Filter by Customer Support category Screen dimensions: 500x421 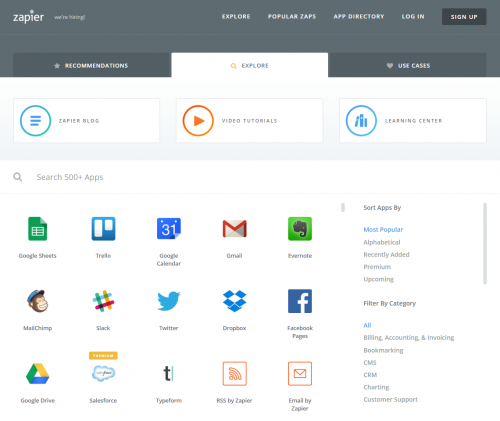tap(390, 400)
